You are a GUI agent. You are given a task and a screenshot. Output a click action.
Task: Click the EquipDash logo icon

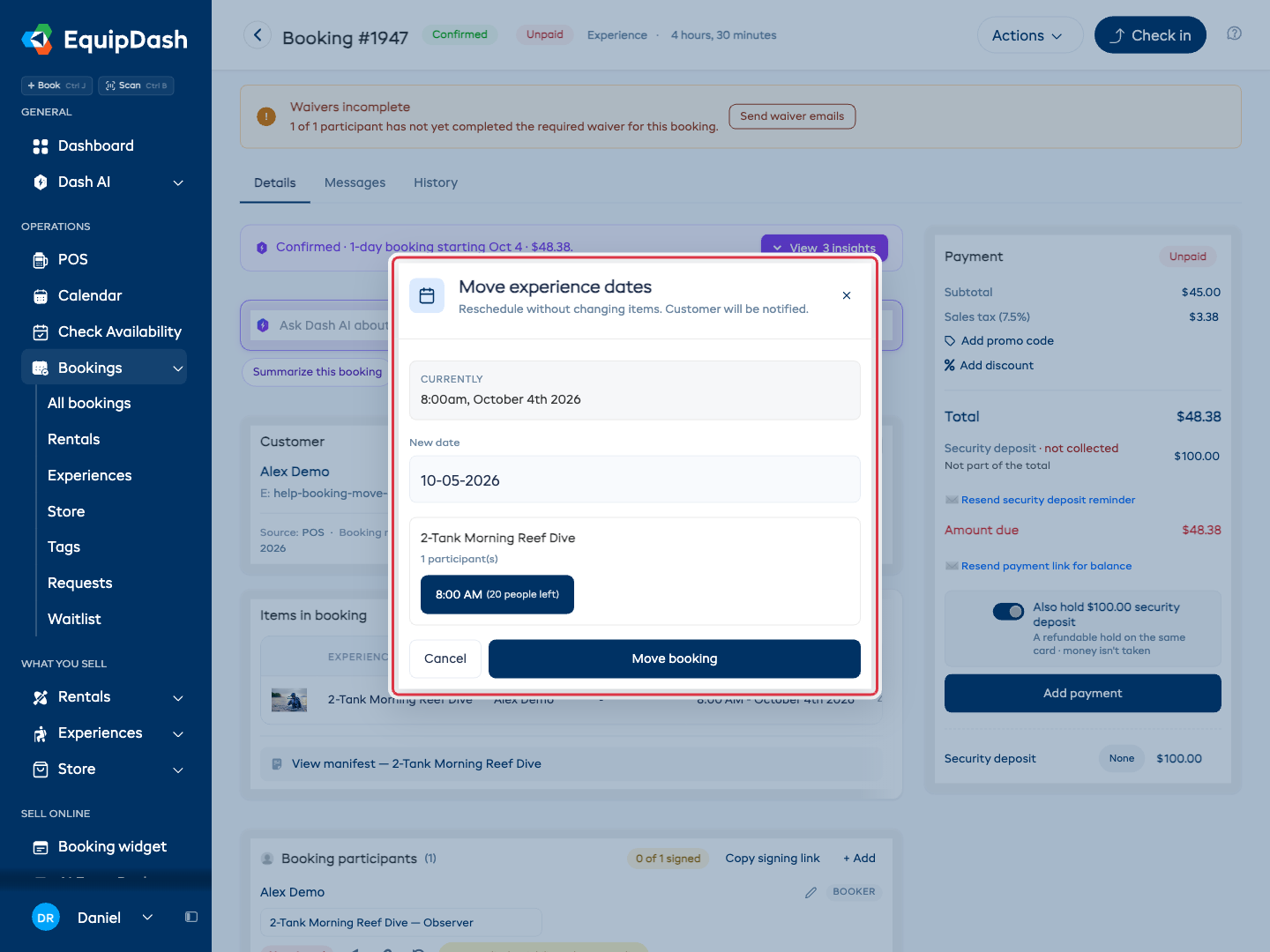click(37, 40)
